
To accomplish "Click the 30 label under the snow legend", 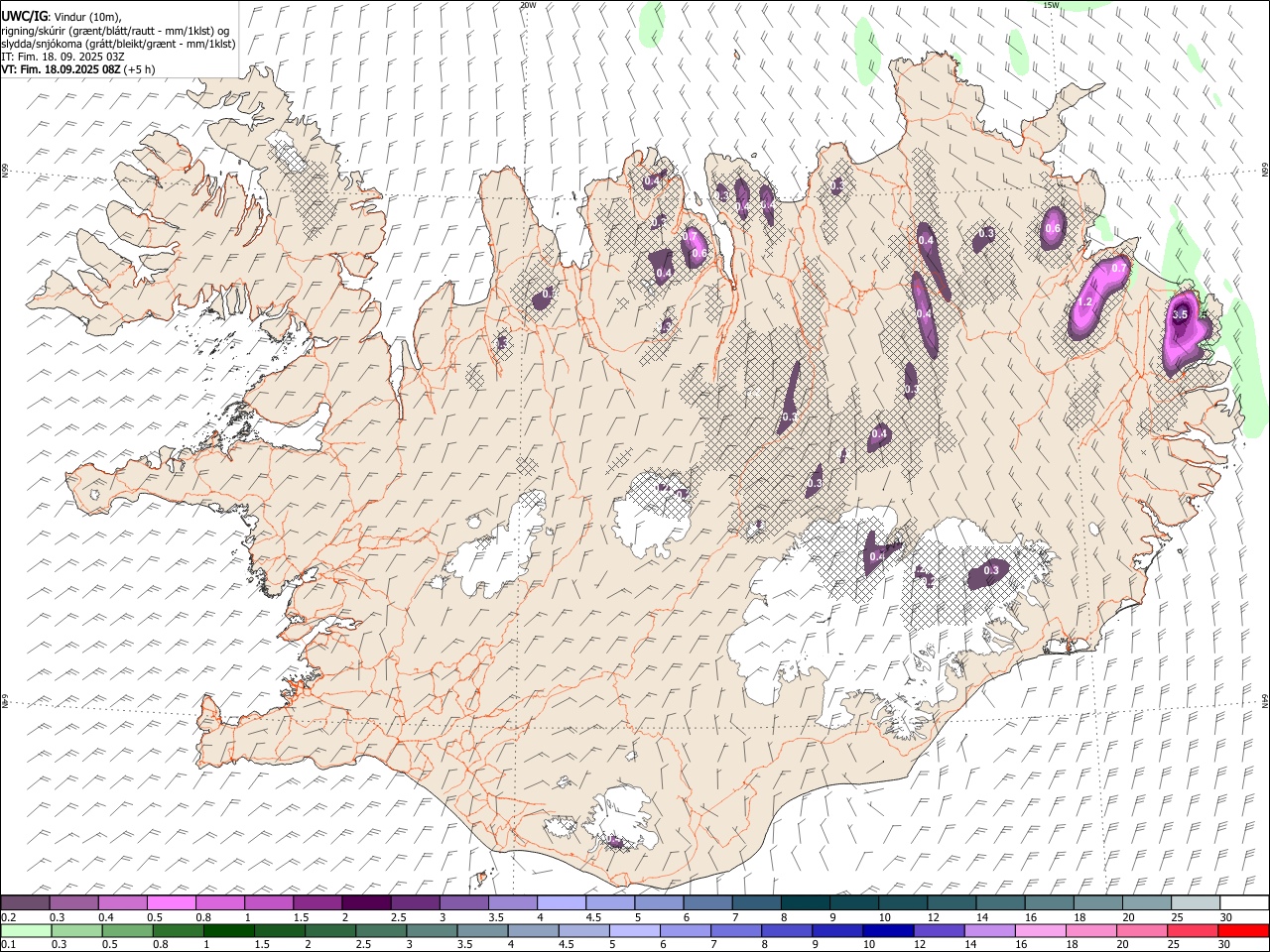I will tap(1226, 917).
